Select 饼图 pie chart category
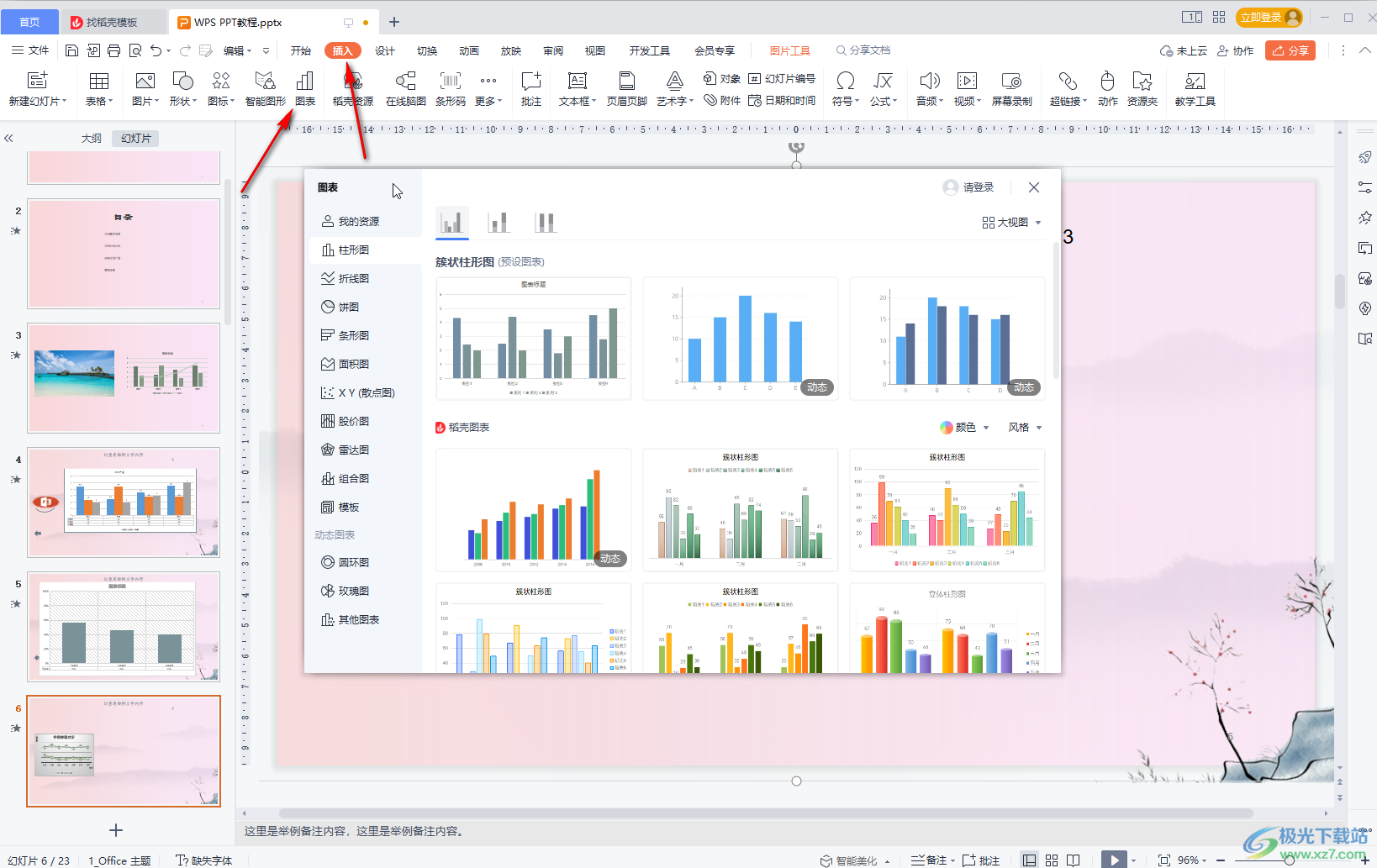The height and width of the screenshot is (868, 1377). point(348,308)
